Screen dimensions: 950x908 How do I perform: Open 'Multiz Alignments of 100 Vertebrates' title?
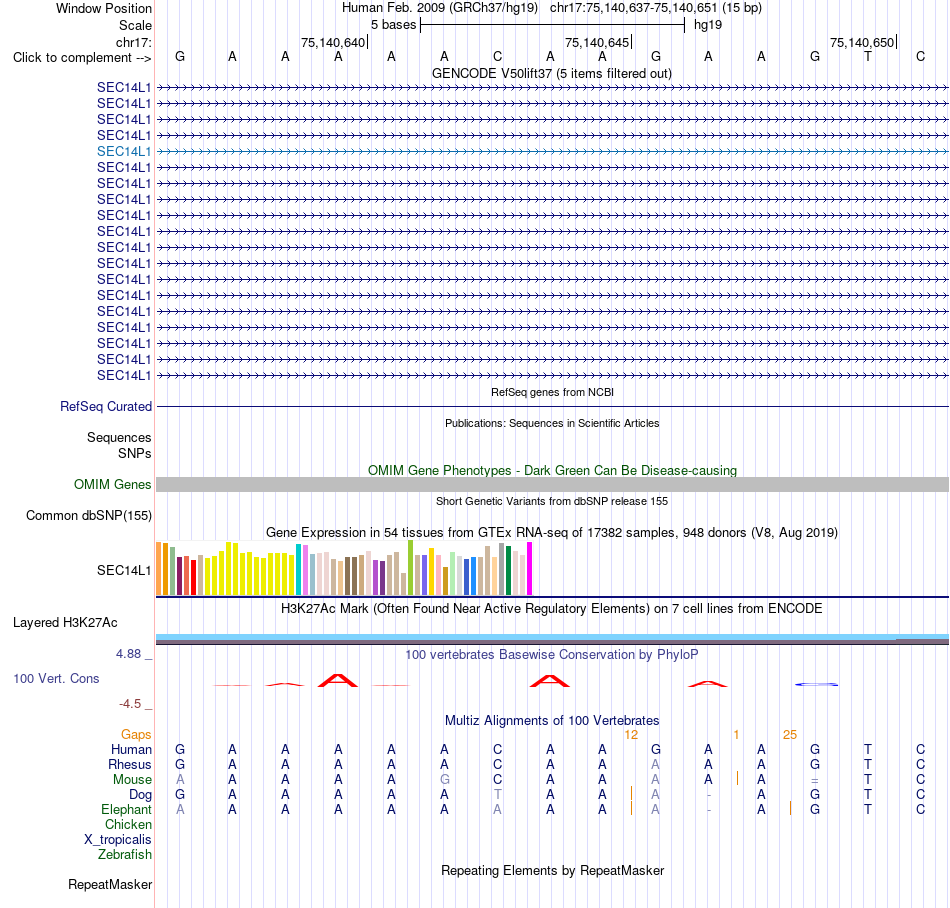[552, 721]
